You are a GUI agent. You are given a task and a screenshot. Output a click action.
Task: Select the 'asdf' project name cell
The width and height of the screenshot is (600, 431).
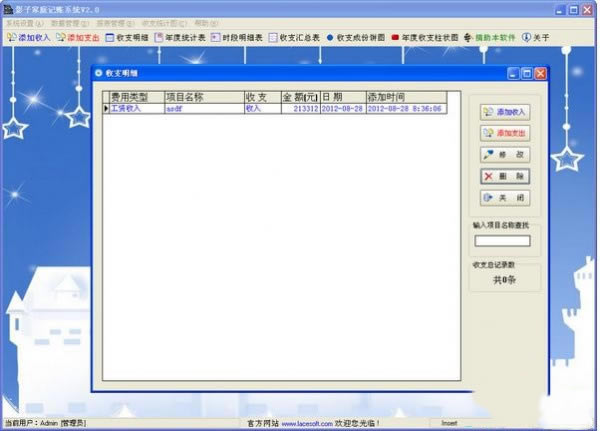click(x=204, y=109)
